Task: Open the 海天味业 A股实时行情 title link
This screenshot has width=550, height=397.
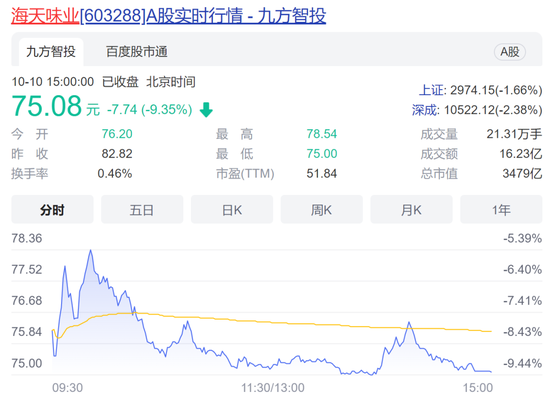Action: point(168,16)
